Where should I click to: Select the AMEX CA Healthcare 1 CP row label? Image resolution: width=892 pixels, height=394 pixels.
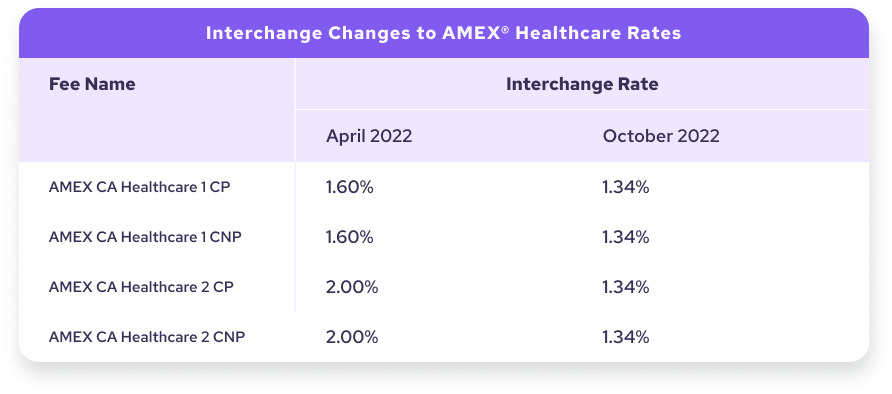[140, 187]
